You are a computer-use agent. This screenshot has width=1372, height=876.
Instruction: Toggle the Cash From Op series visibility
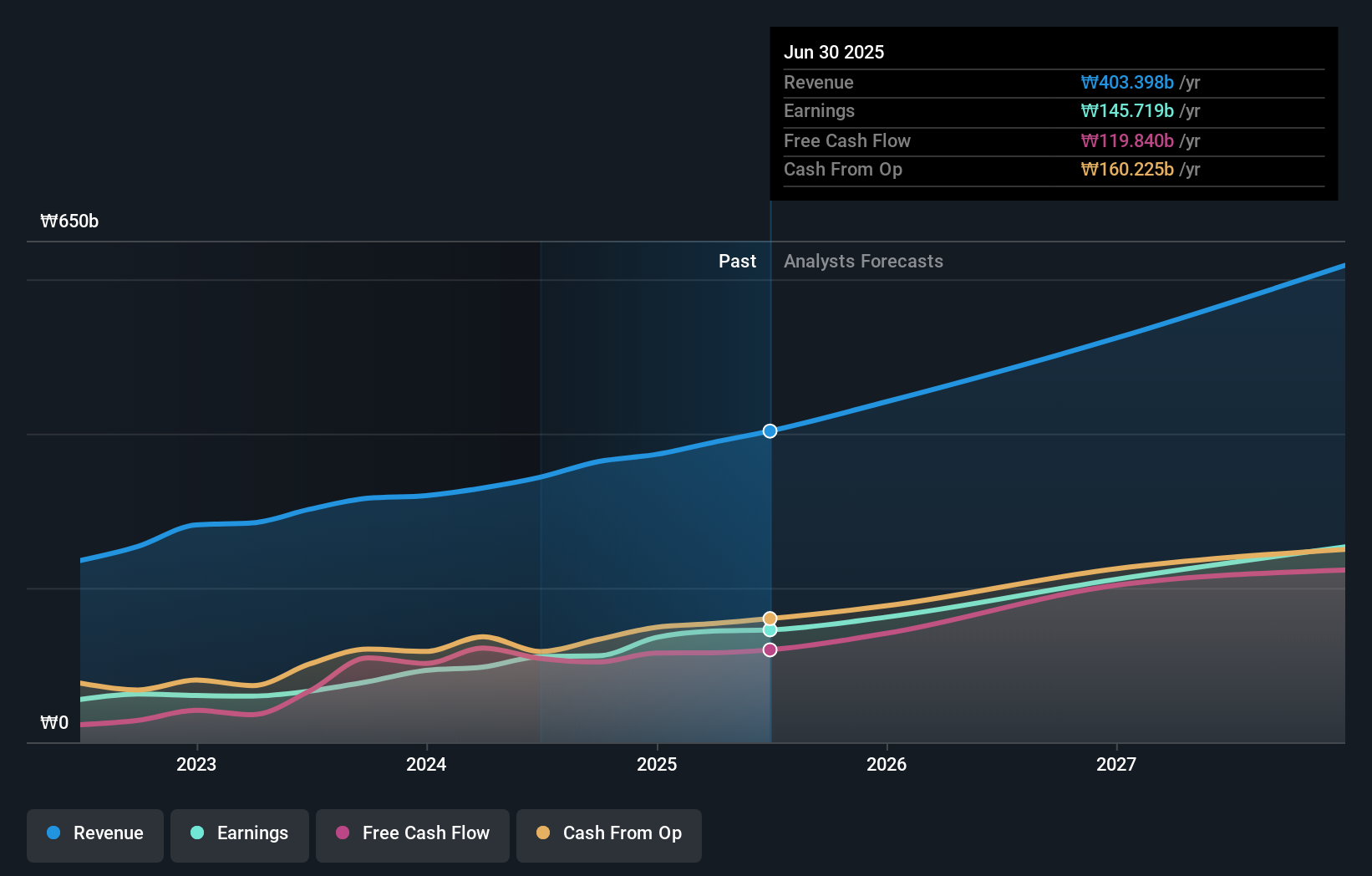pos(608,833)
